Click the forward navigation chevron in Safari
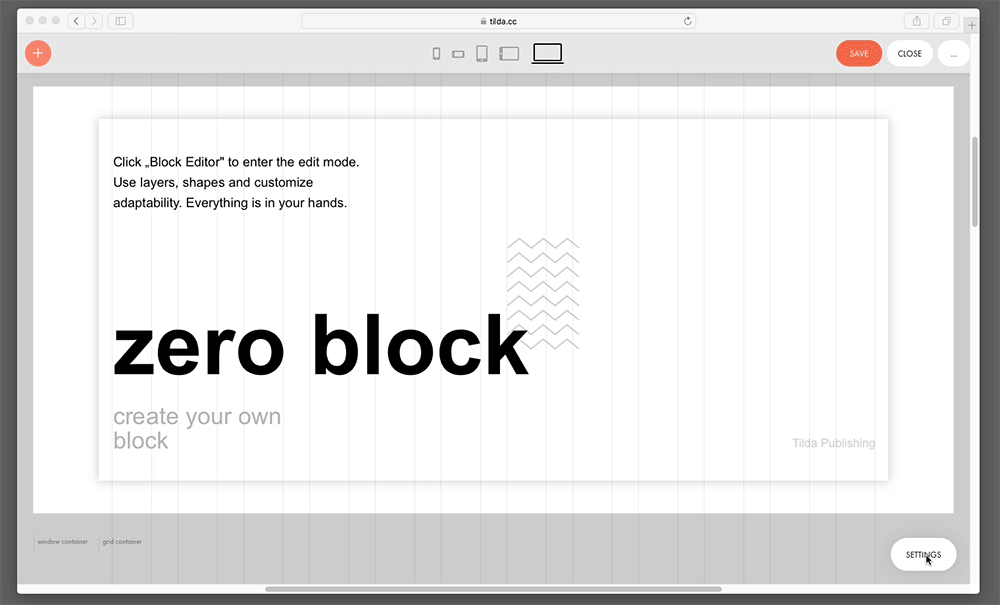The image size is (1000, 605). [95, 20]
